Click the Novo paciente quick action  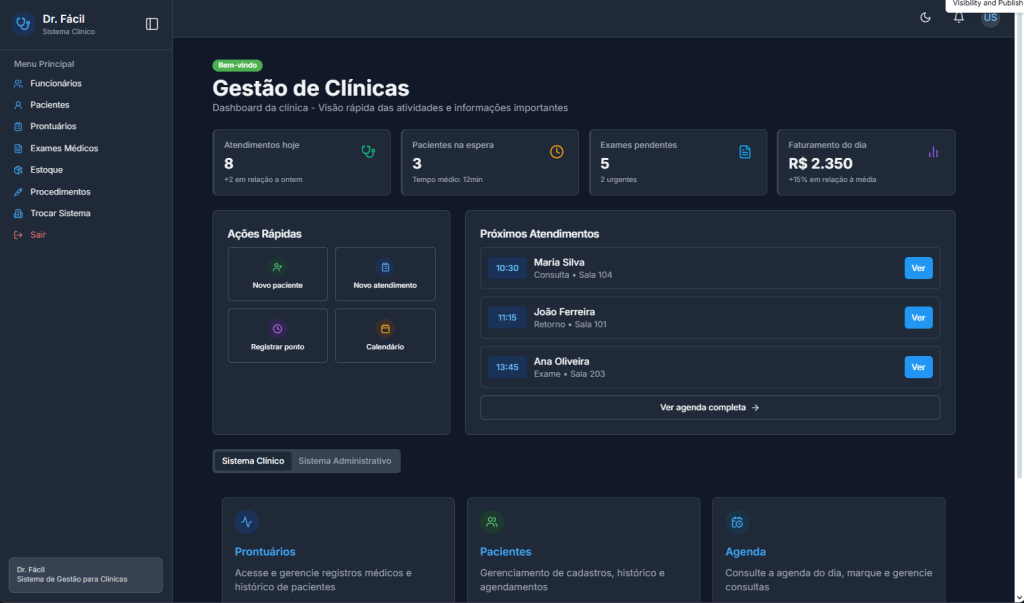pyautogui.click(x=277, y=274)
